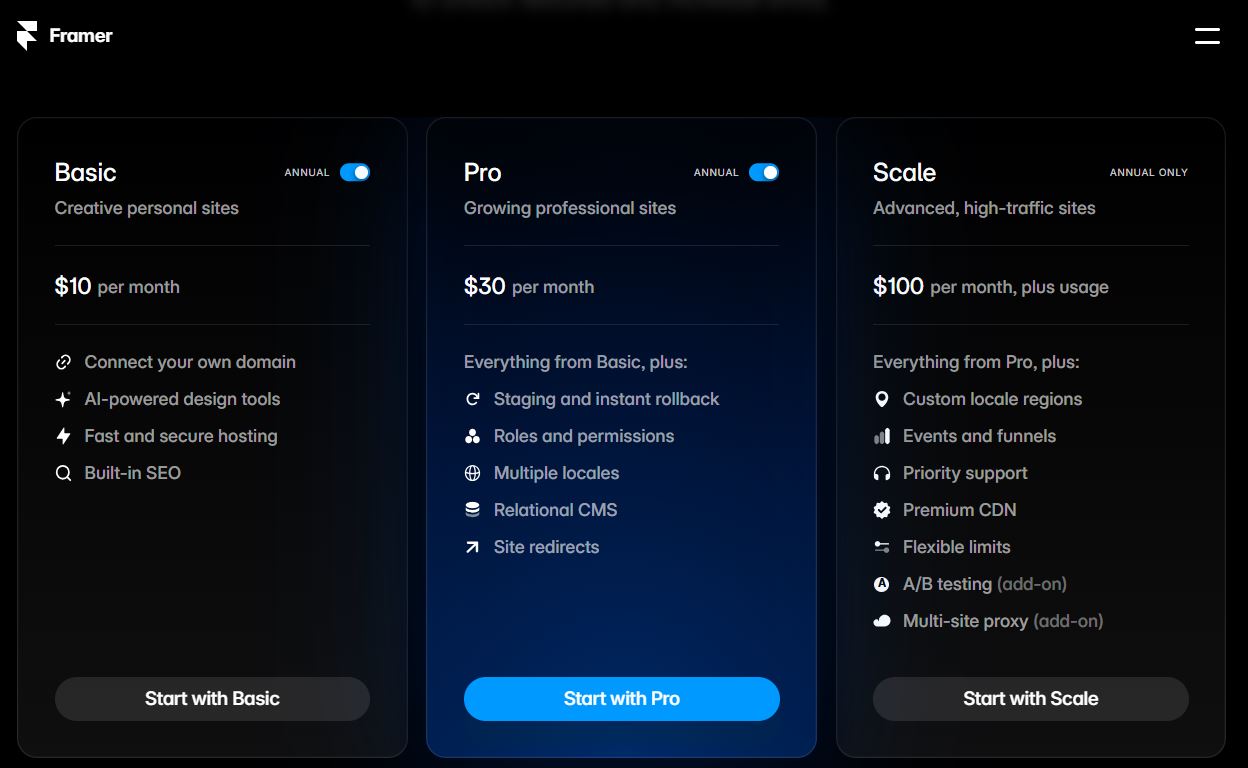Click the pin icon for Custom locale regions

click(882, 399)
